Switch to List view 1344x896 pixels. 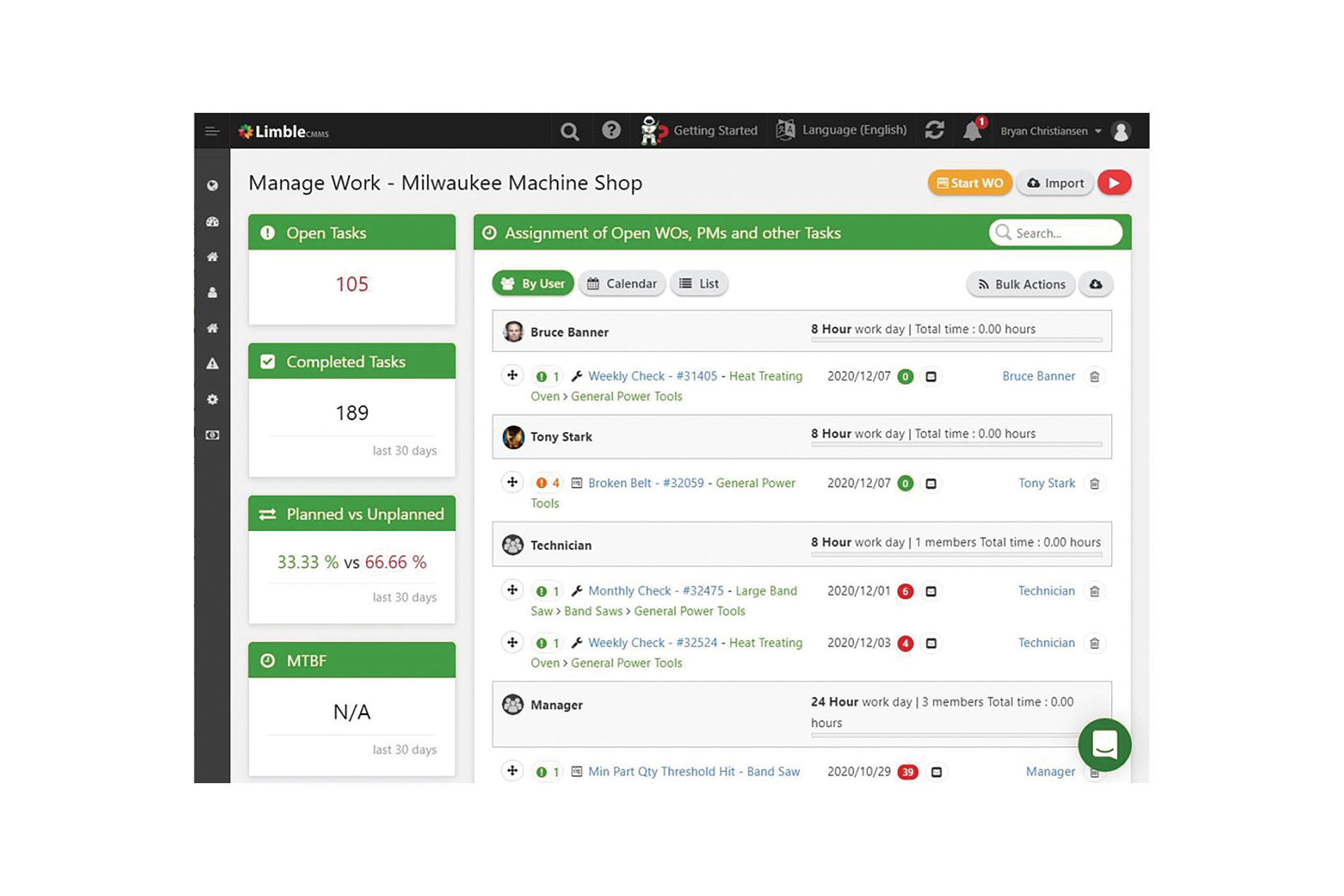(x=699, y=284)
